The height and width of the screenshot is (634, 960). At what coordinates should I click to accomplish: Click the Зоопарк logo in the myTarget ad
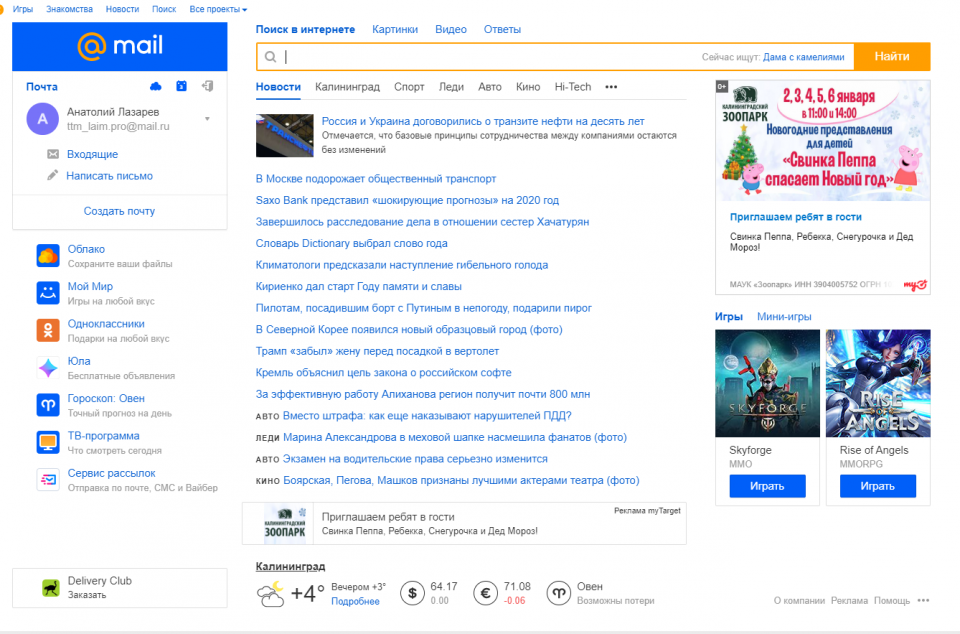pos(285,523)
